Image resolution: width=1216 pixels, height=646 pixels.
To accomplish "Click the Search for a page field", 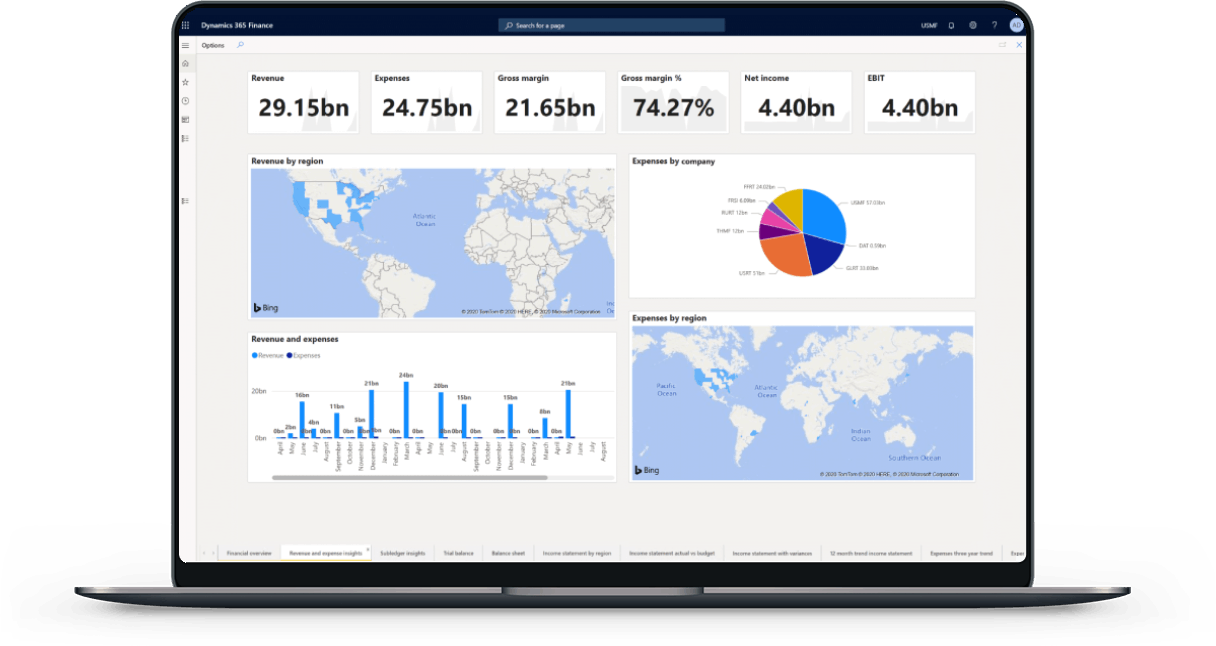I will (611, 25).
